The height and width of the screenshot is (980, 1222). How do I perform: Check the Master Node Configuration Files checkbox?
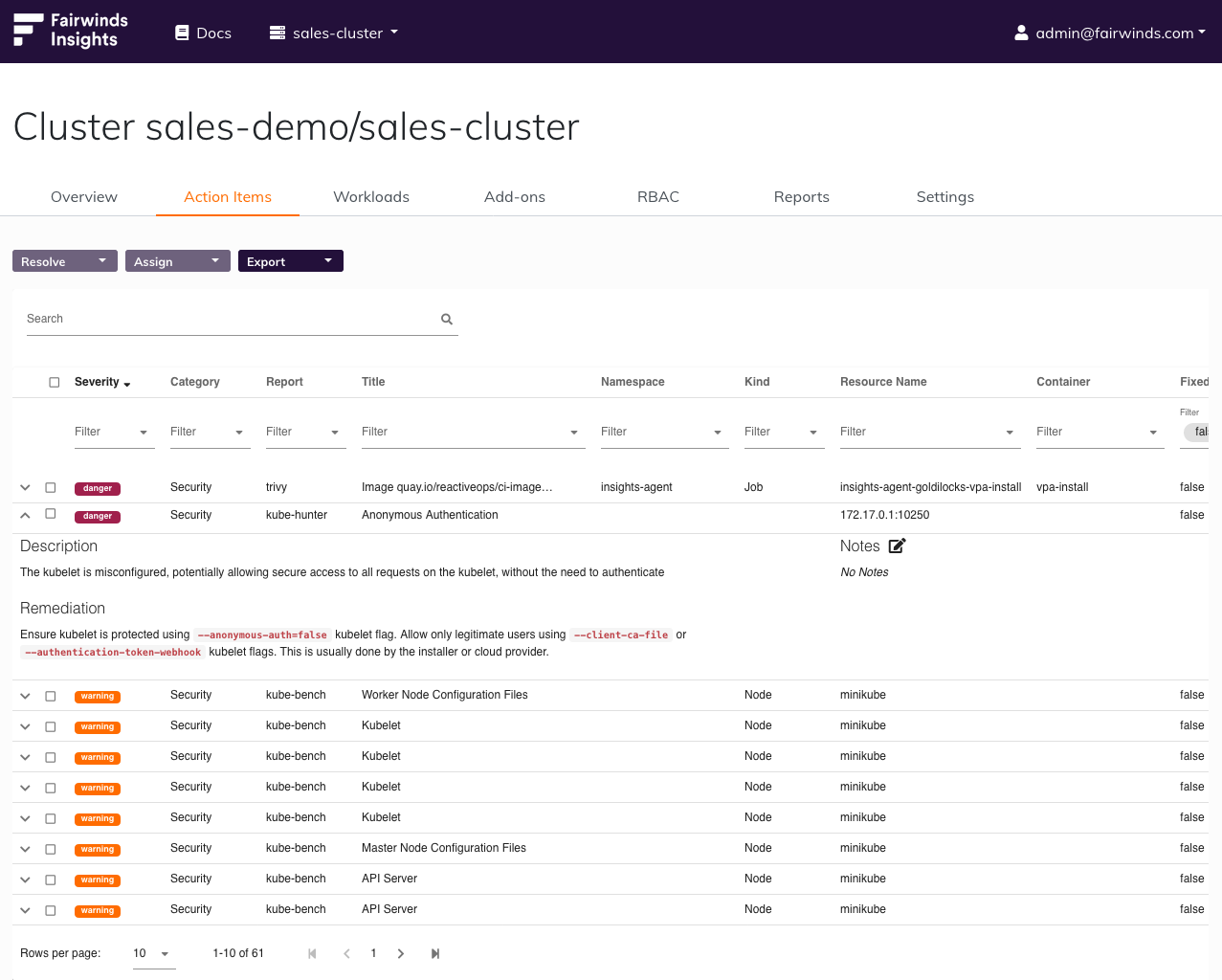click(51, 849)
